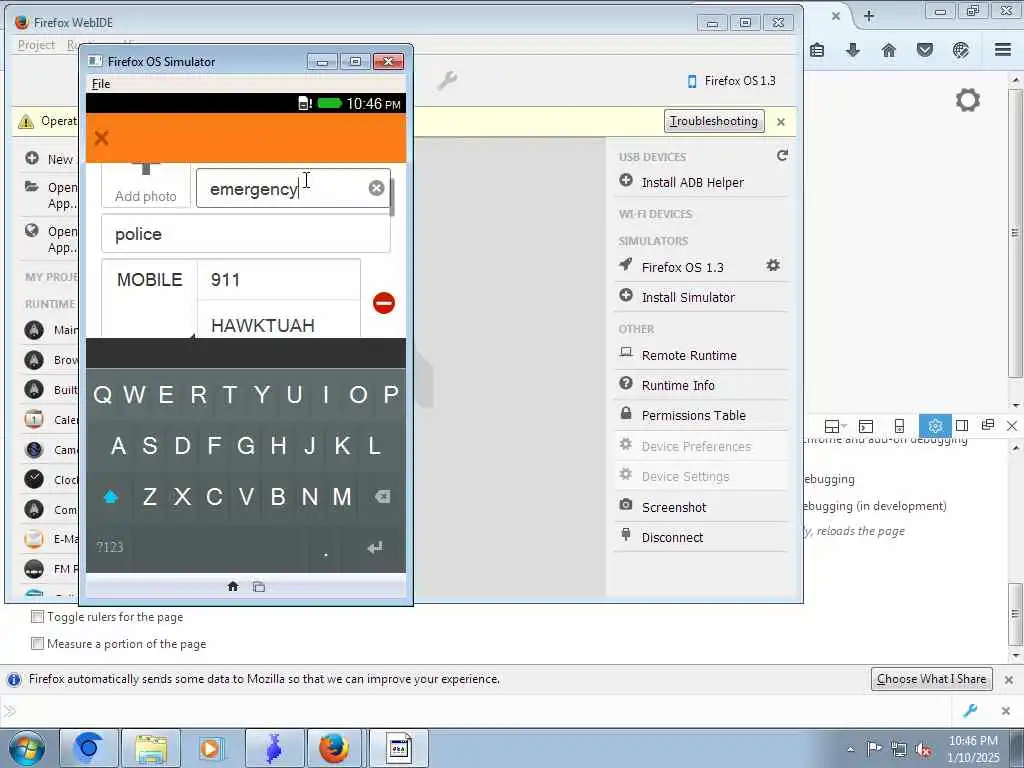Open a new Firefox tab

(x=869, y=16)
